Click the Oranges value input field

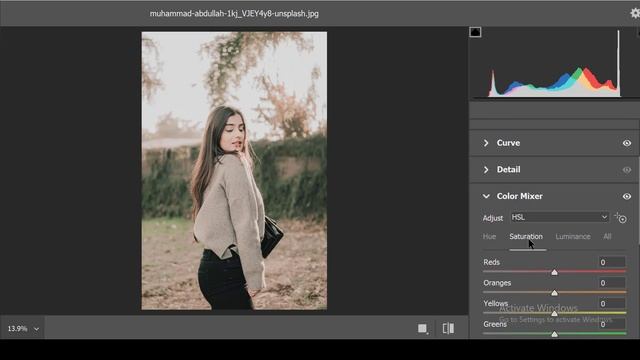tap(612, 283)
